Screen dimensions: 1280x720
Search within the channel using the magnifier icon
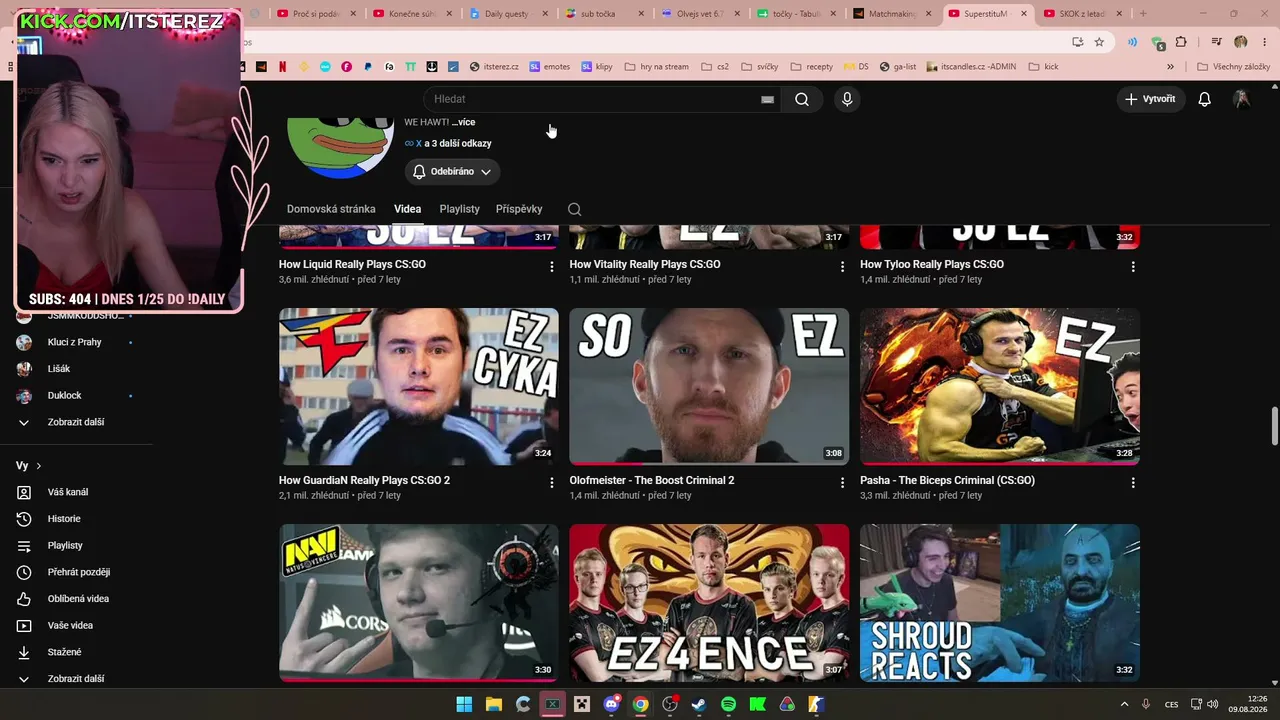574,209
